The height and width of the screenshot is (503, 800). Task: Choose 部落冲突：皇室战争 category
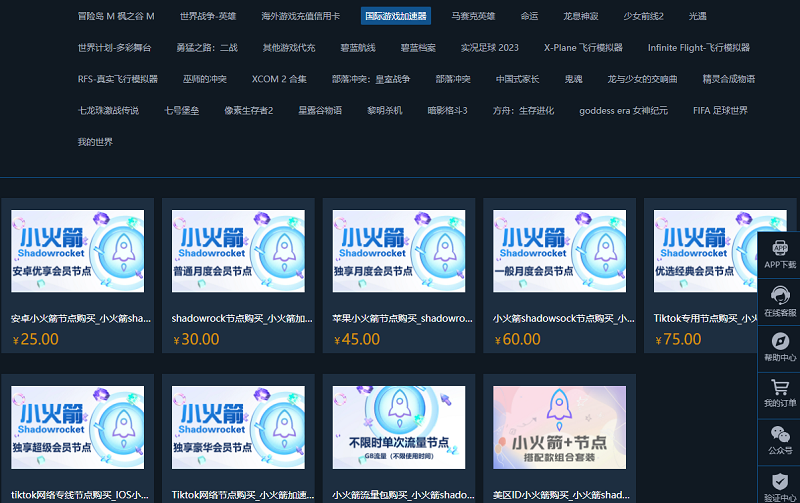pyautogui.click(x=371, y=79)
